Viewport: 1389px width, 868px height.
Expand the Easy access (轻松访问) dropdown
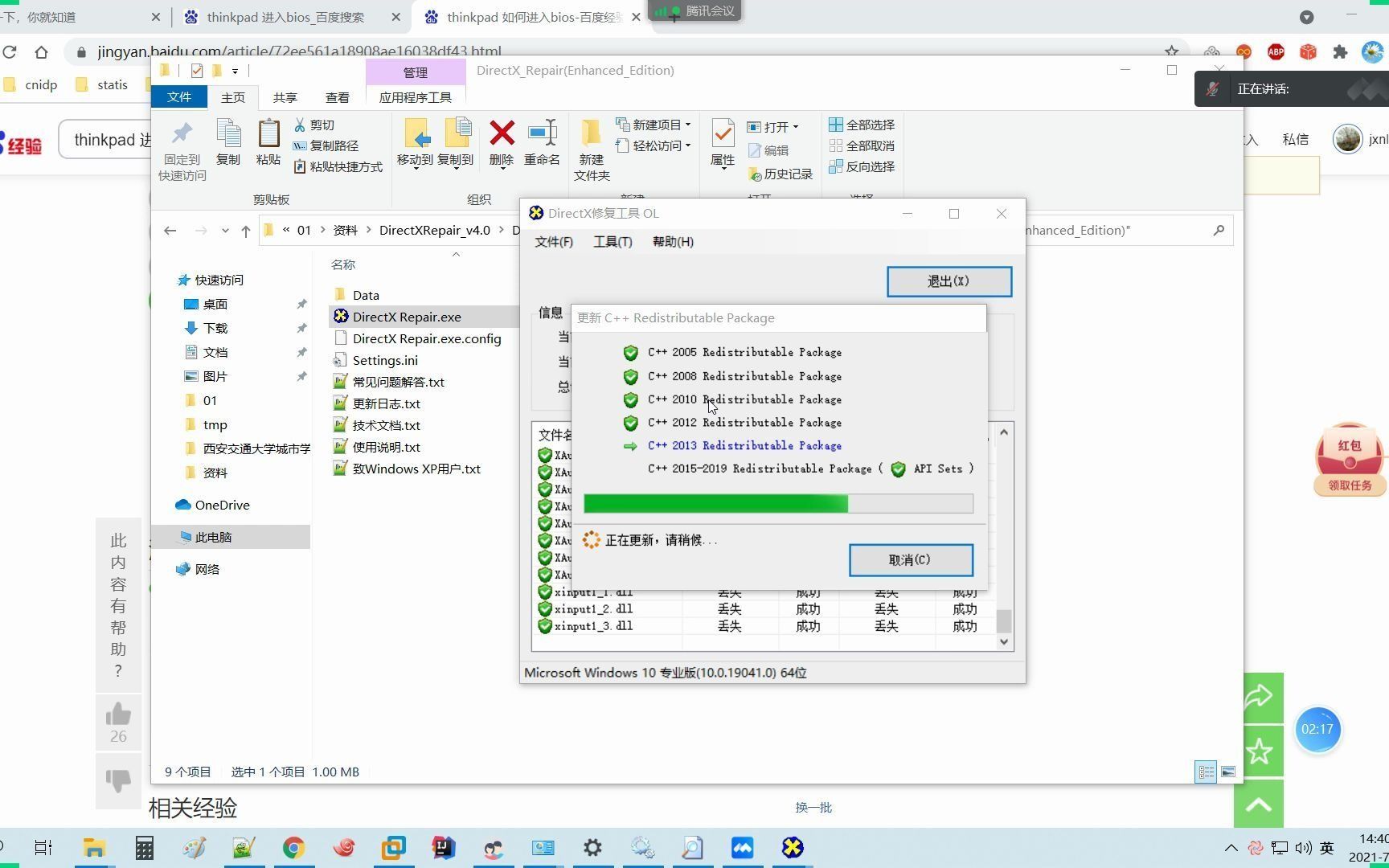point(687,145)
